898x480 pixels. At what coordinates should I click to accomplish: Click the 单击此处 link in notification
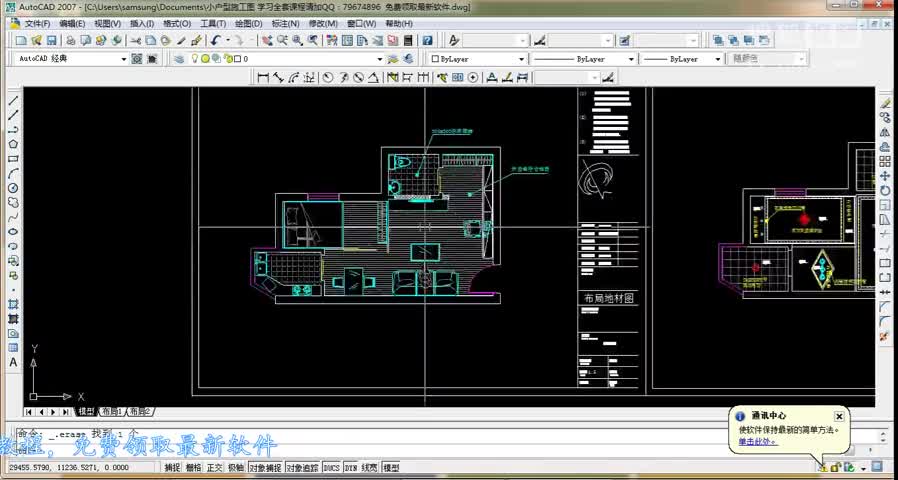tap(757, 441)
